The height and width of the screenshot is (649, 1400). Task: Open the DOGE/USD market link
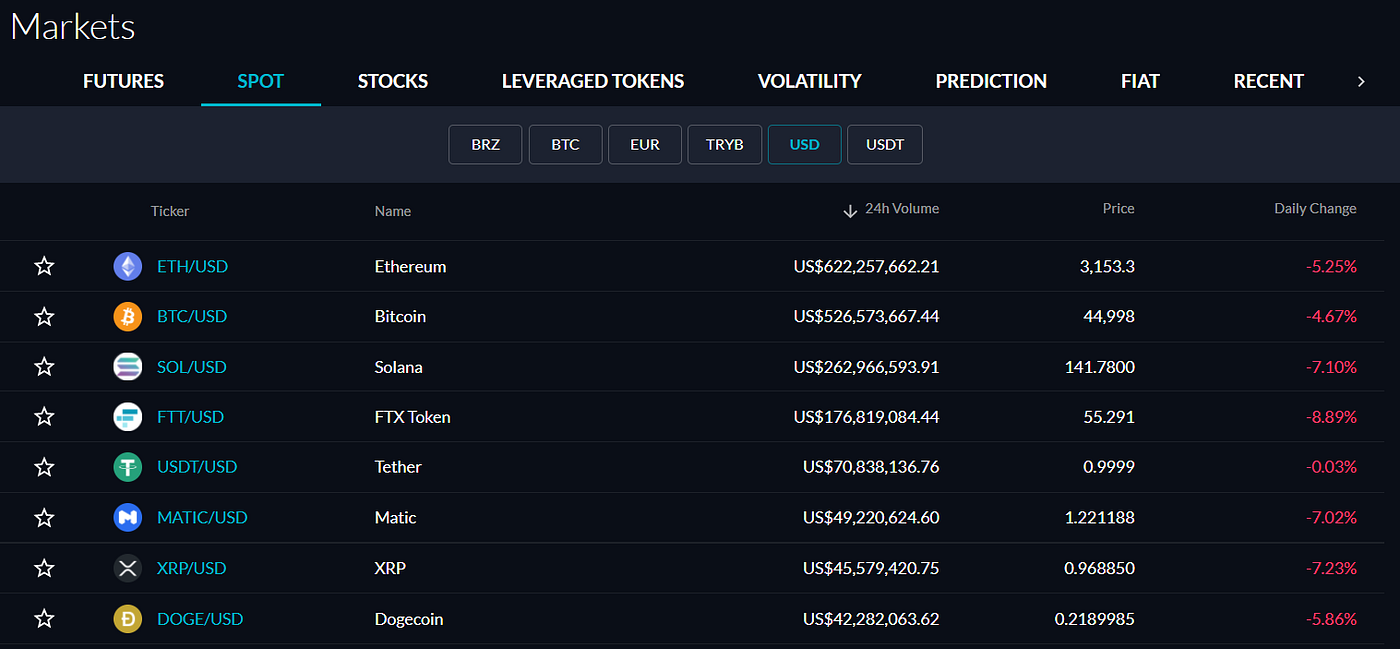pos(200,619)
